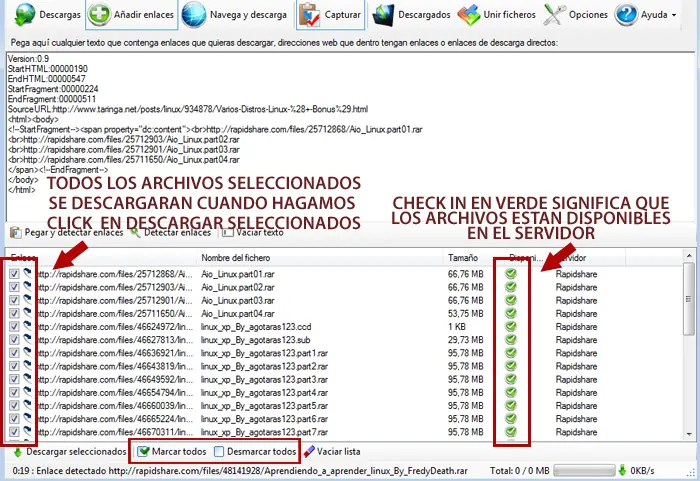Click Rapidshare server cell for Aio_Linux.part01.rar
The image size is (700, 481).
click(576, 274)
